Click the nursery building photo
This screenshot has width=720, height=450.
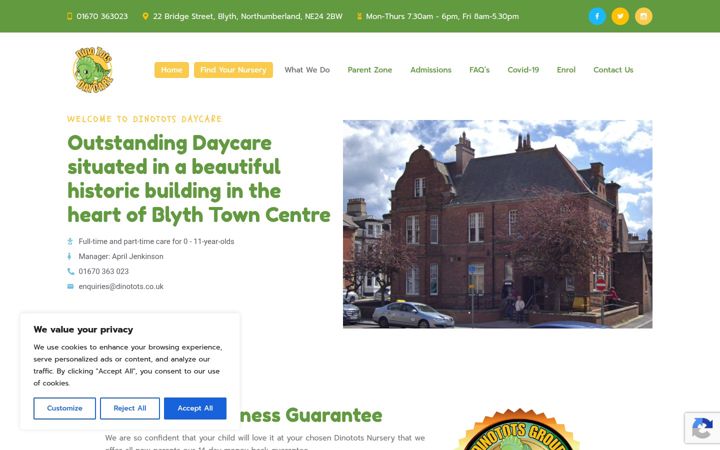click(x=497, y=224)
